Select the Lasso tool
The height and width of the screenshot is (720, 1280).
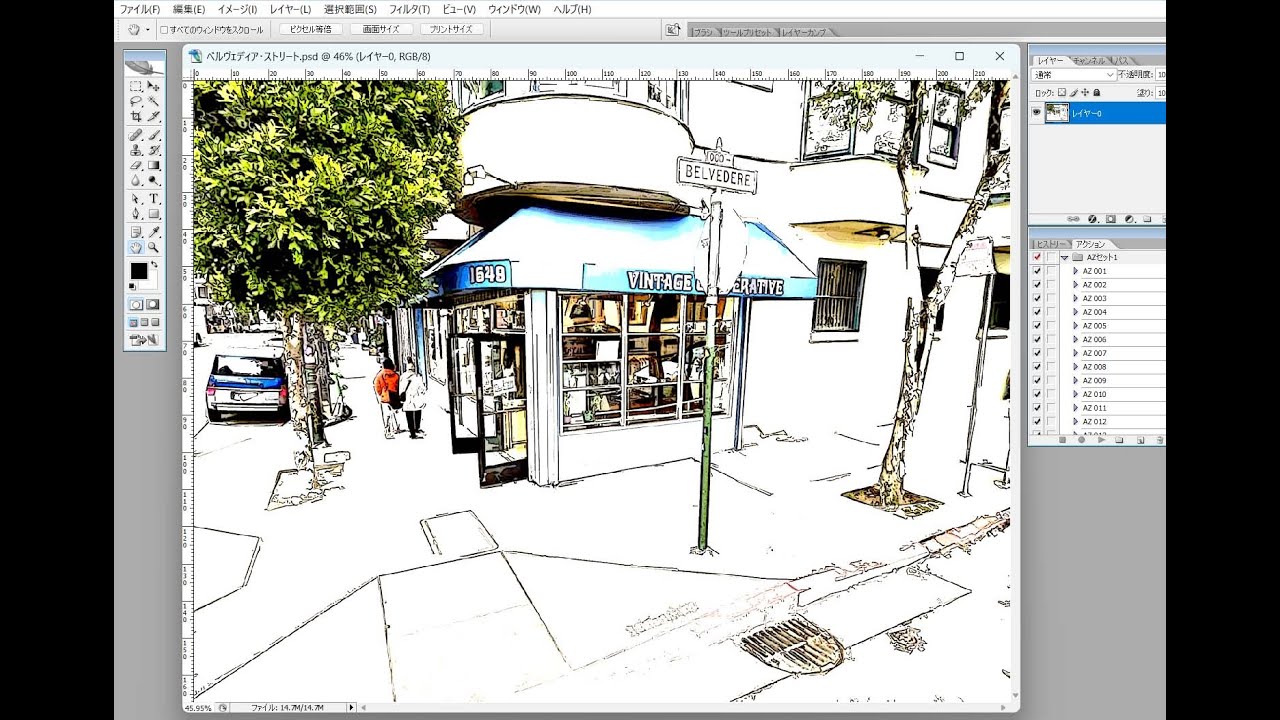point(135,101)
